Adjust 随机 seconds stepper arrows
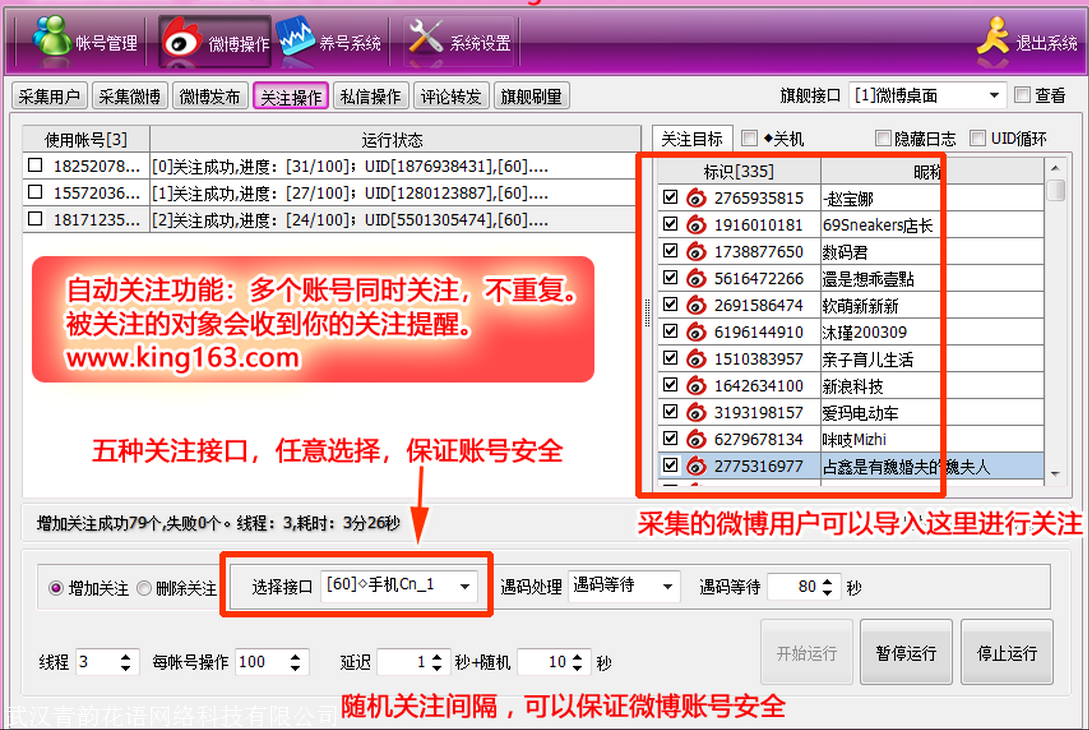 coord(578,663)
